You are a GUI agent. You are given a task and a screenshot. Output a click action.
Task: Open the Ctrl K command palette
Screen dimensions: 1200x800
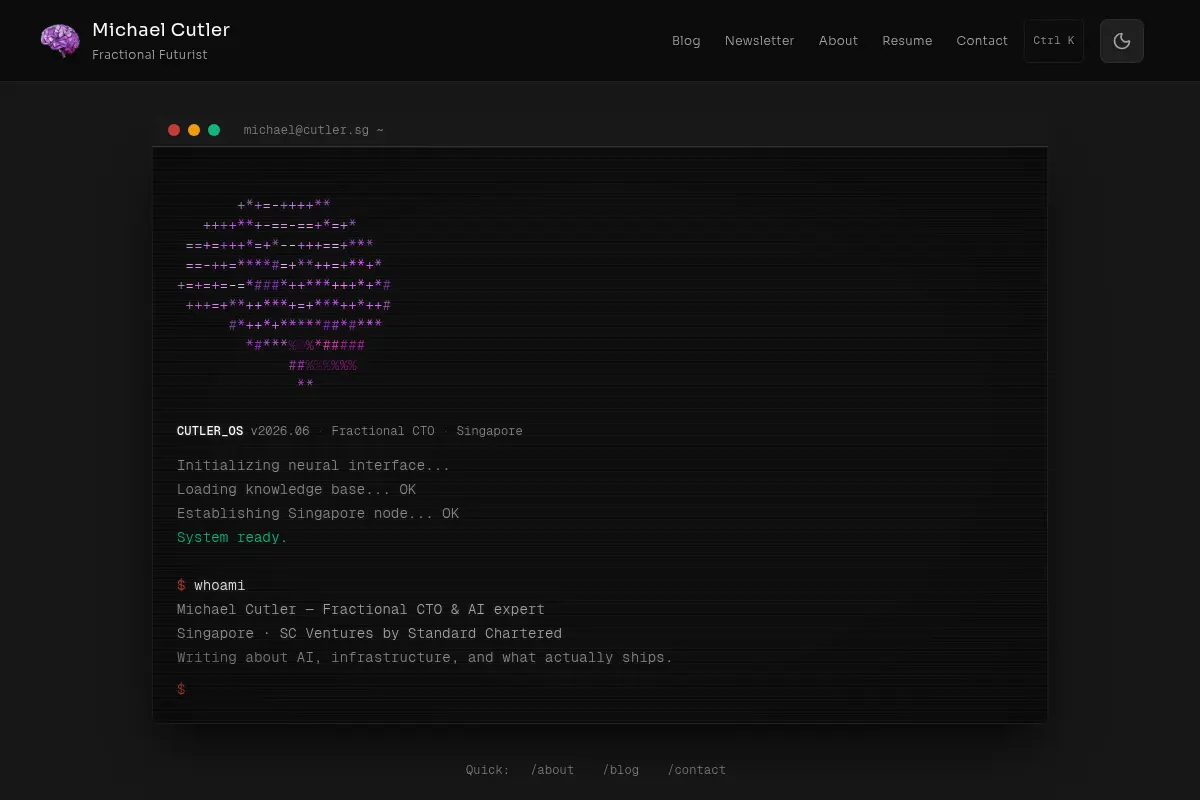pos(1054,41)
